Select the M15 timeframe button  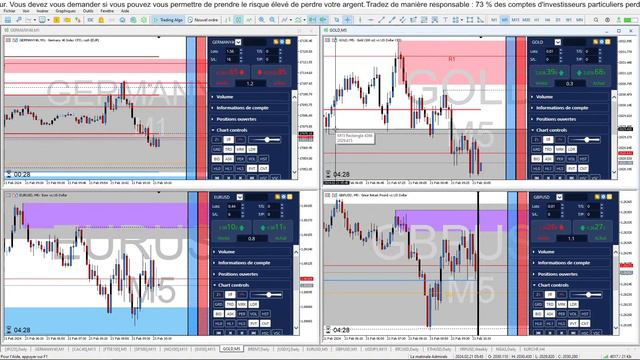point(515,20)
